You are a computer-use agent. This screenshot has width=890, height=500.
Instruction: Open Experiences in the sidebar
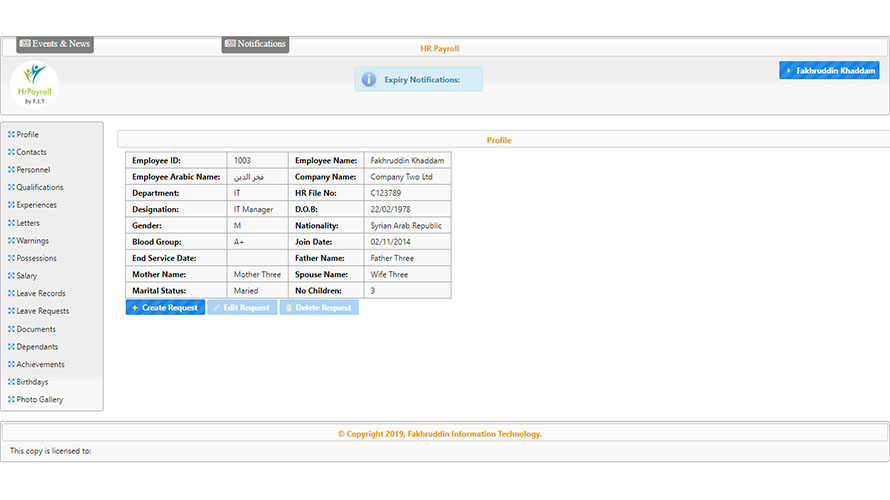(36, 205)
